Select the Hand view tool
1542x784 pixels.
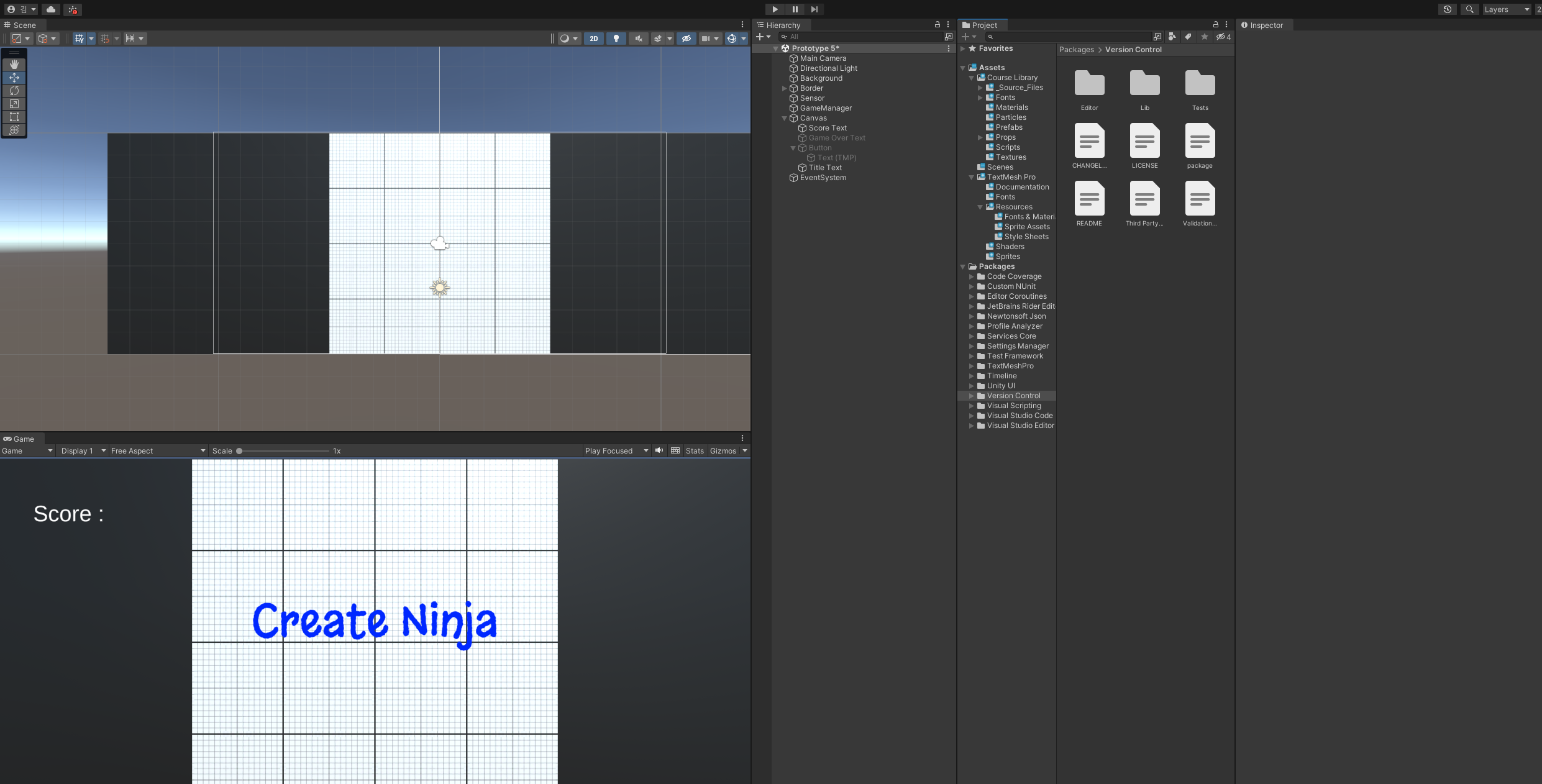click(14, 65)
